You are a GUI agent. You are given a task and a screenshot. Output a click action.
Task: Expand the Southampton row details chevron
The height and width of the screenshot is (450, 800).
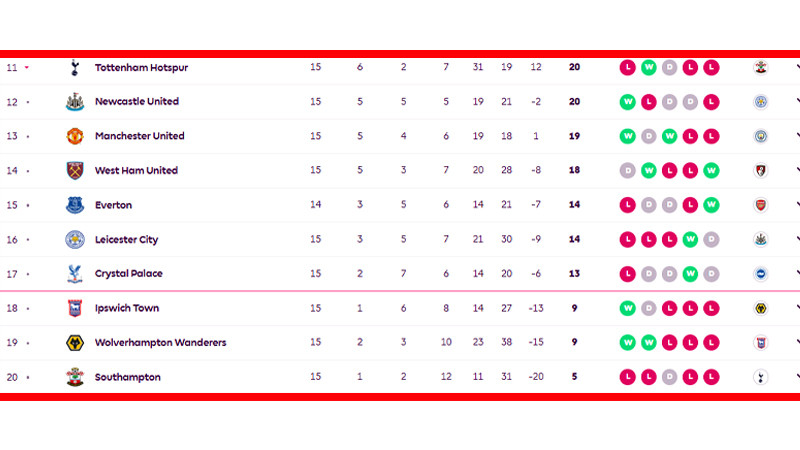pyautogui.click(x=797, y=377)
